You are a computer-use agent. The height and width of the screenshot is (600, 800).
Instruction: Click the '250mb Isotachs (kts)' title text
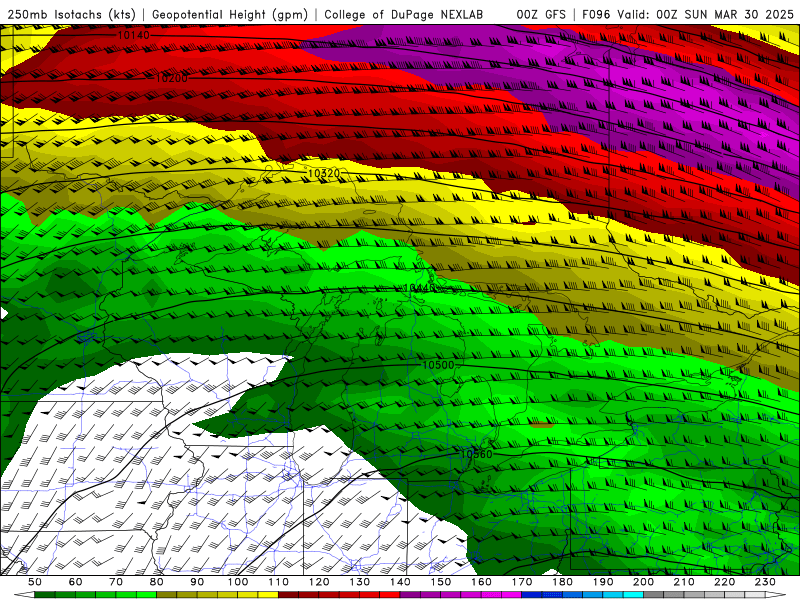[x=71, y=14]
